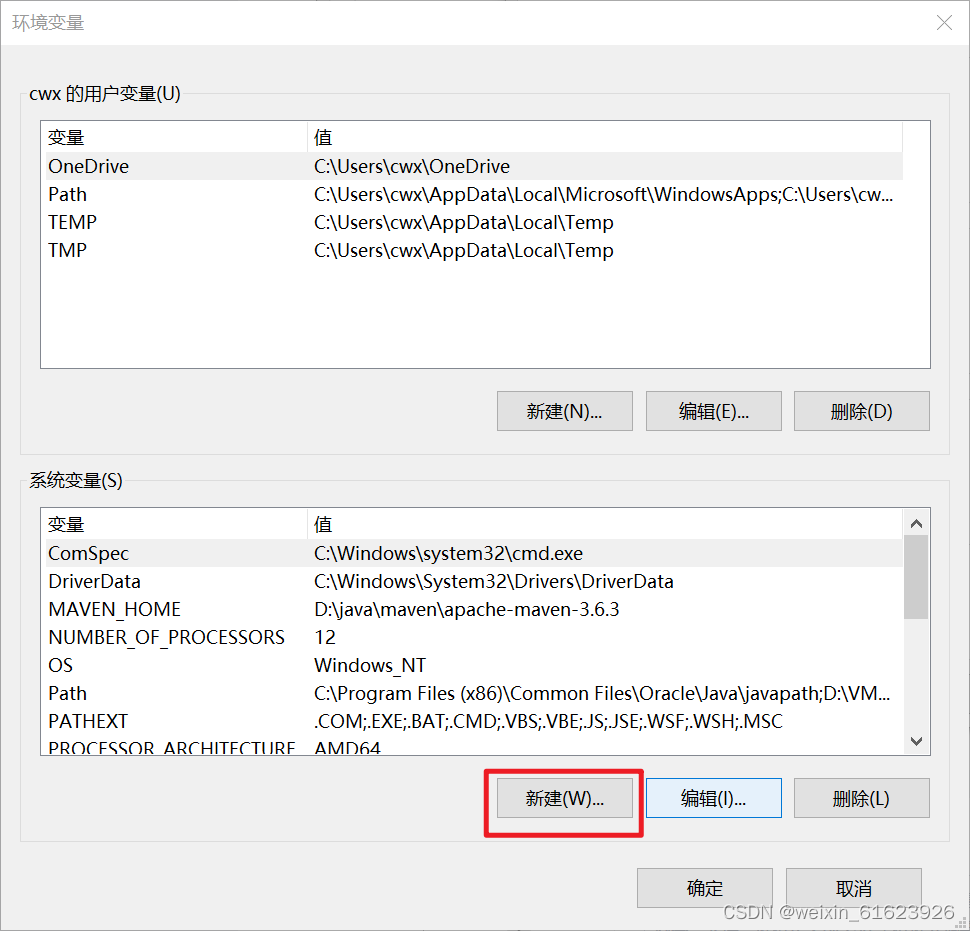970x931 pixels.
Task: Click 编辑(I)... for system variables
Action: [713, 798]
